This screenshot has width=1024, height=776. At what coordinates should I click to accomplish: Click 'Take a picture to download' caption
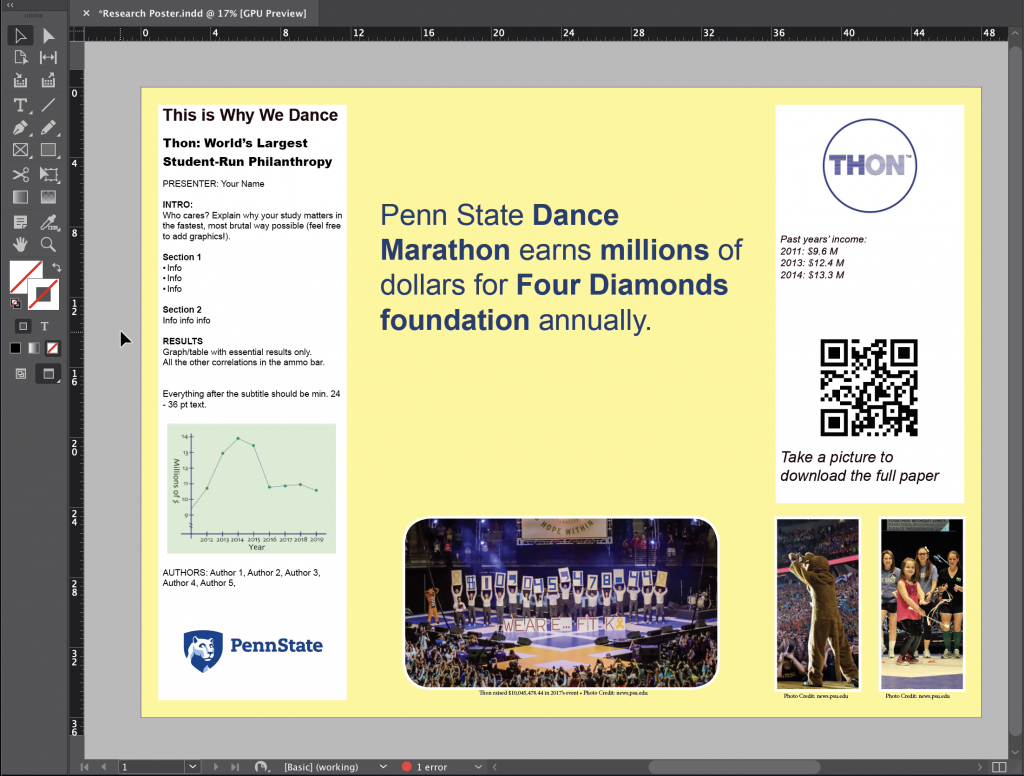[859, 466]
